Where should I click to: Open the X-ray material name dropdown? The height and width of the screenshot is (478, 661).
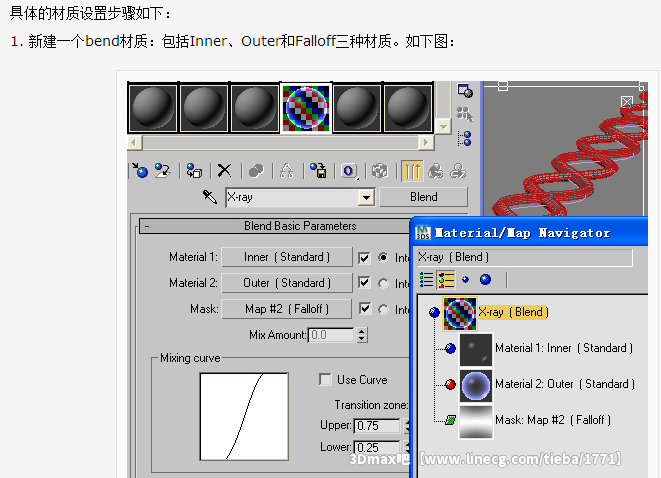[366, 197]
